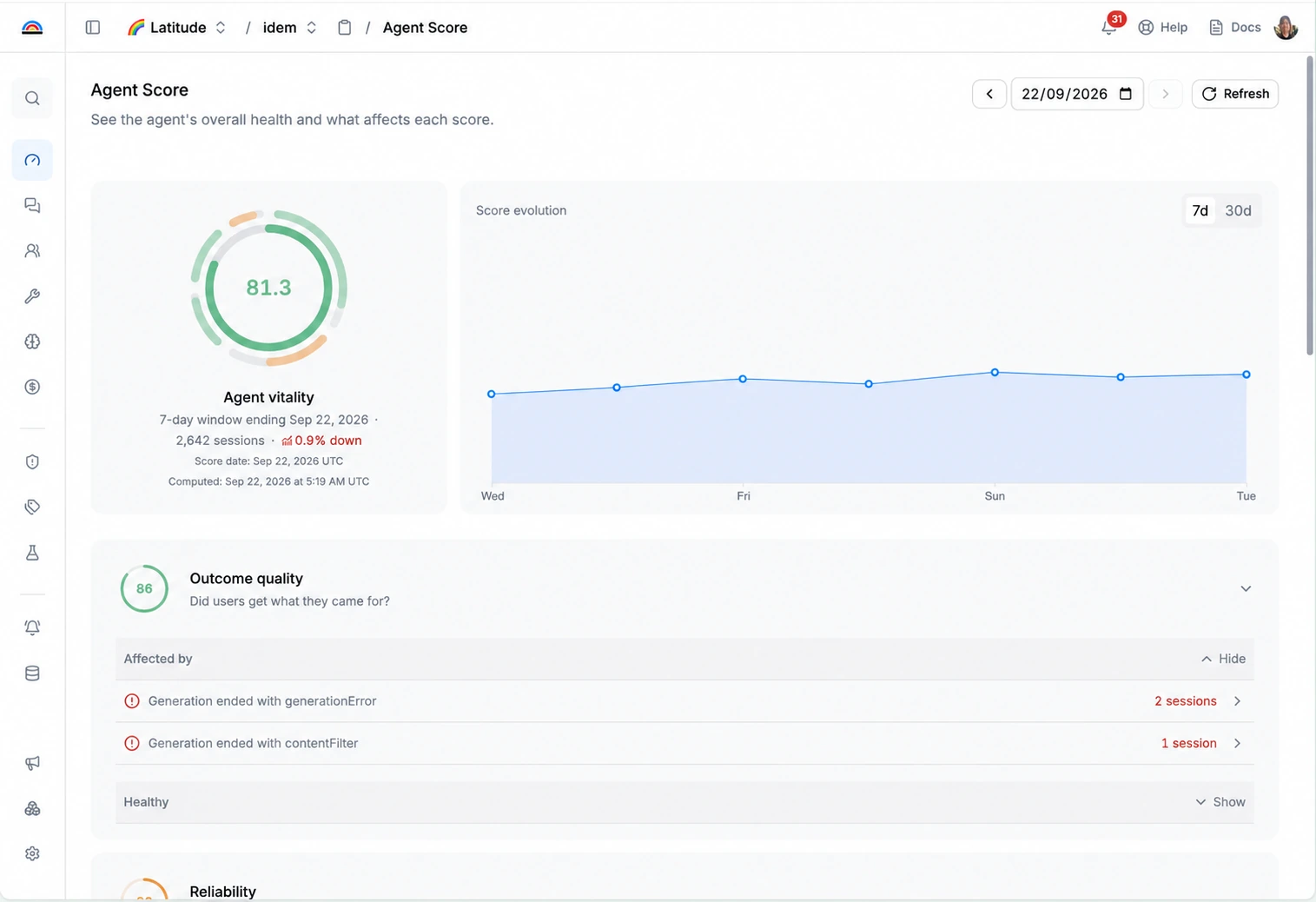Click the page vertical scrollbar
Screen dimensions: 1316x902
tap(1310, 206)
